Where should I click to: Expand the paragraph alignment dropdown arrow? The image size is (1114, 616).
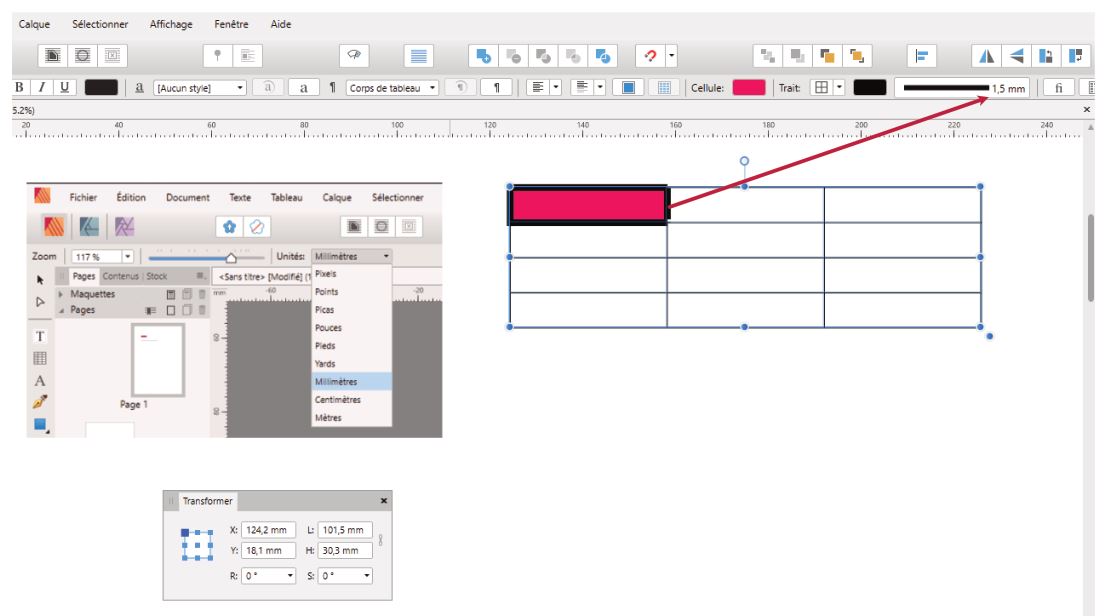click(556, 87)
